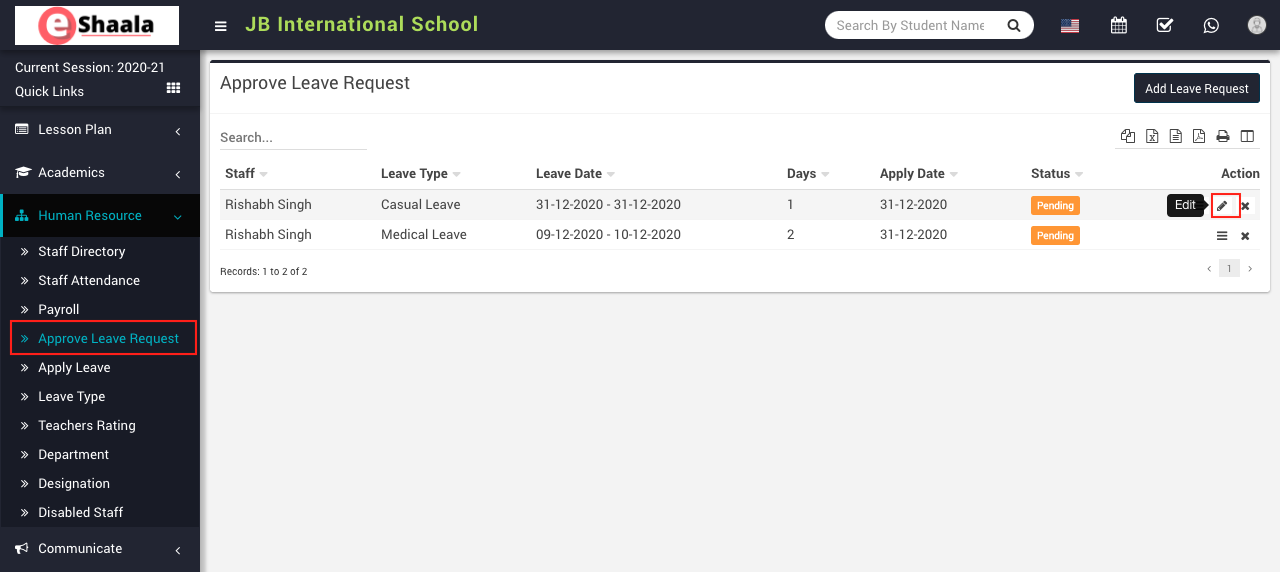Open the calendar icon in top bar
1280x572 pixels.
click(1119, 26)
